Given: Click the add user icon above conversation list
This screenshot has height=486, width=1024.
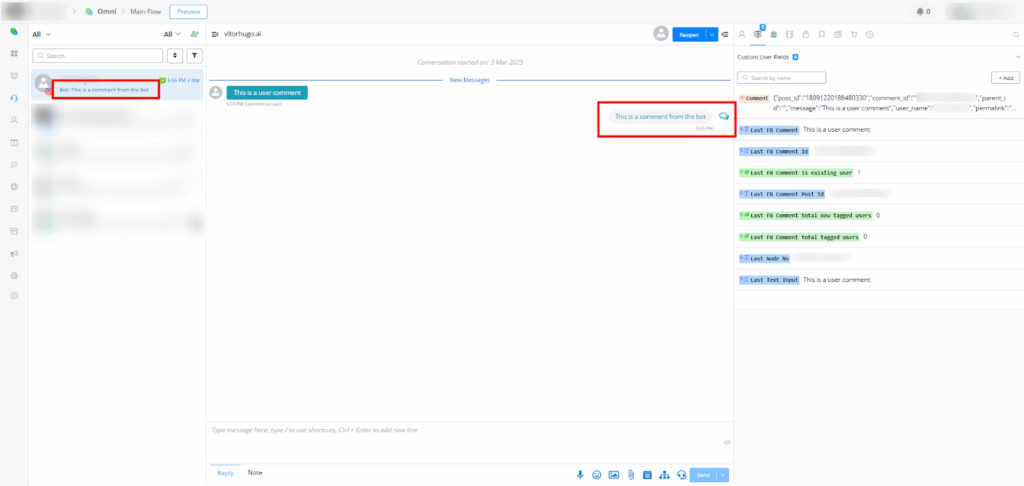Looking at the screenshot, I should (x=194, y=34).
